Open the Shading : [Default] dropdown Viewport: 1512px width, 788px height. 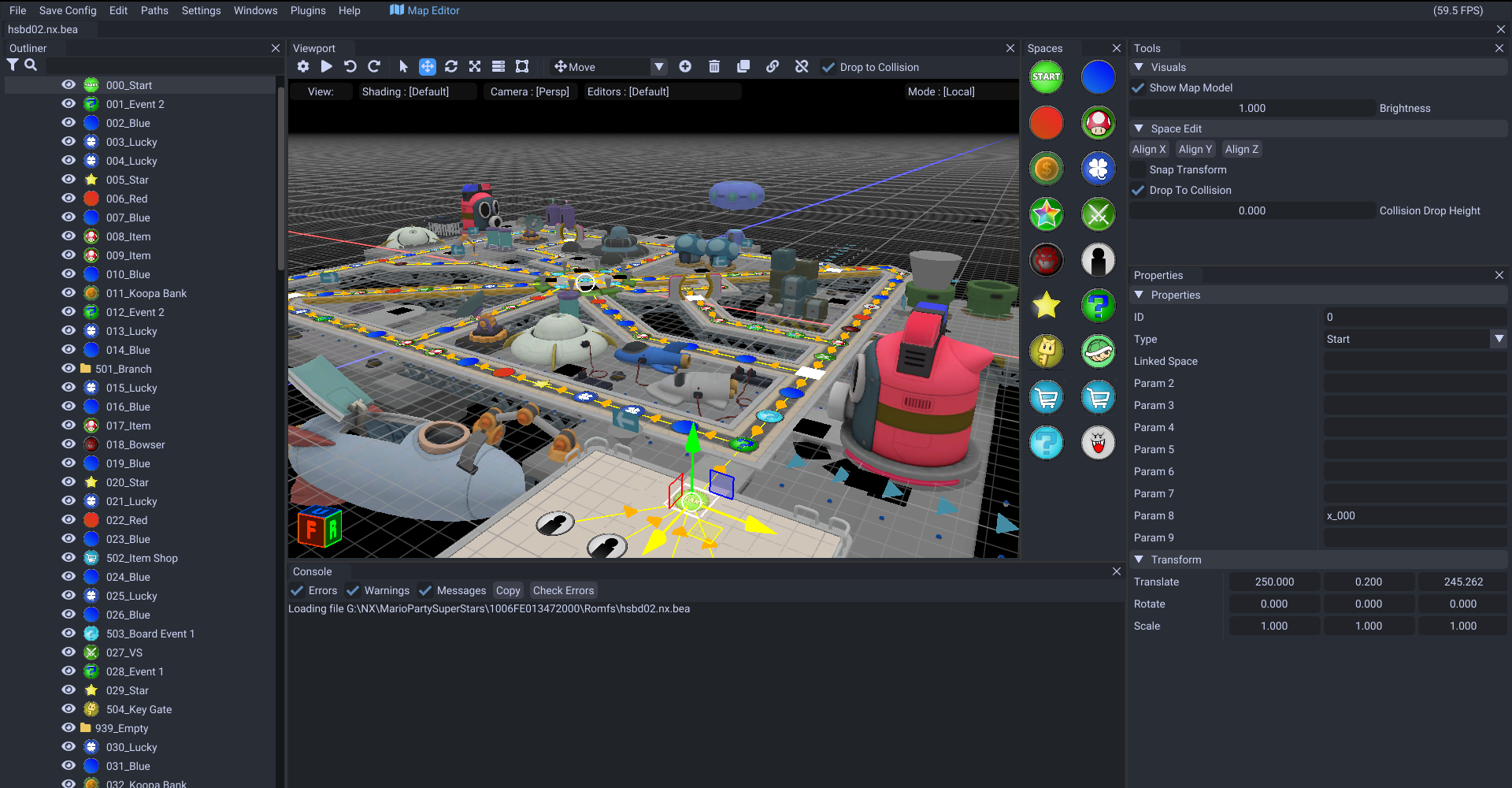coord(418,91)
